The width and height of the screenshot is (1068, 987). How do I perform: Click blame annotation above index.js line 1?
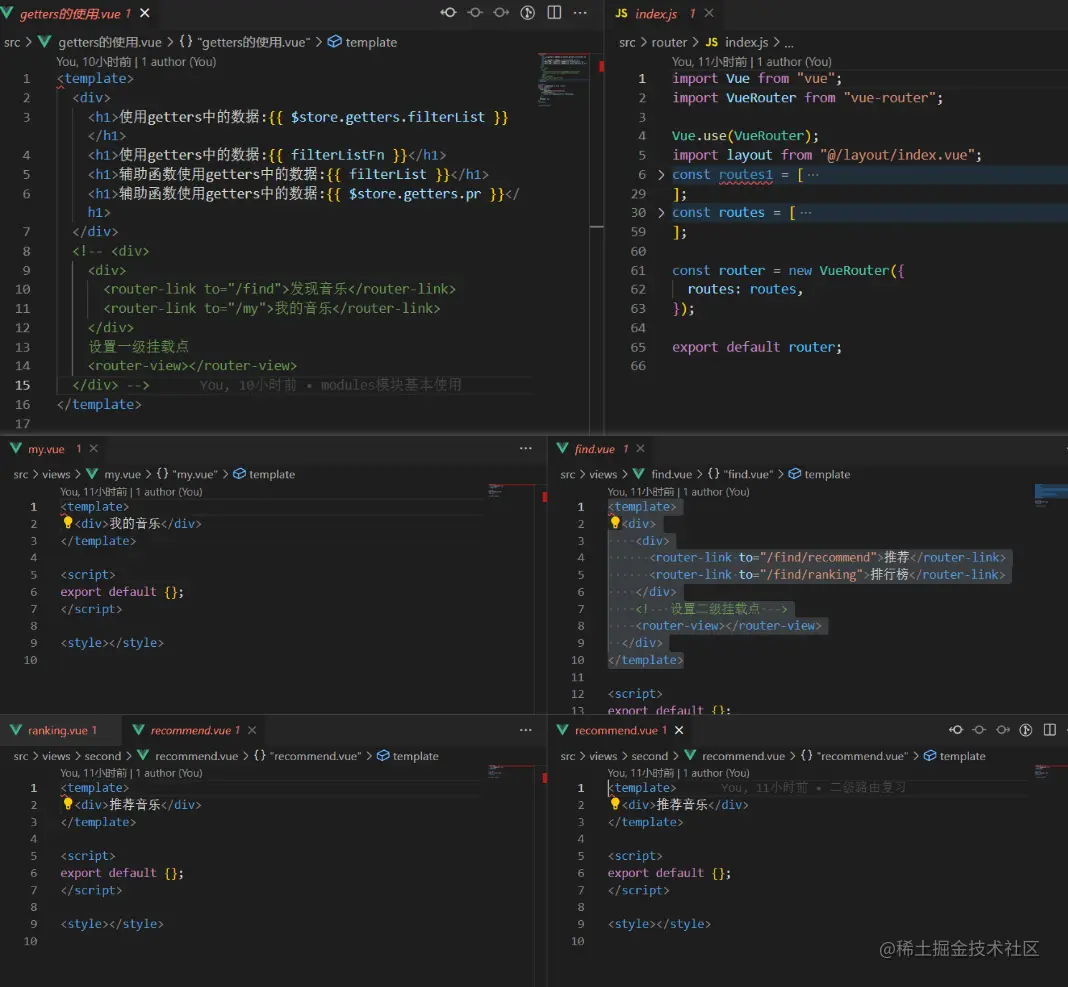point(751,61)
